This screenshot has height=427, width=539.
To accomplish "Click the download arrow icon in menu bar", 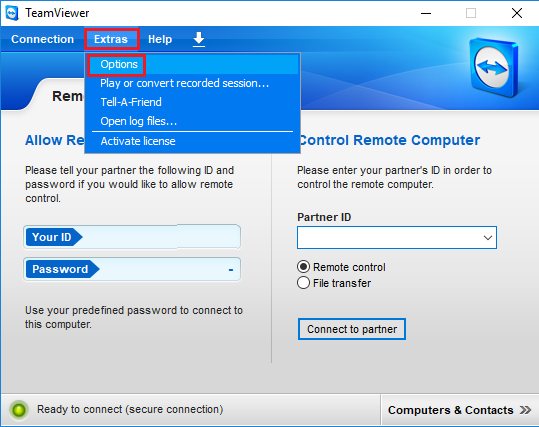I will coord(199,39).
